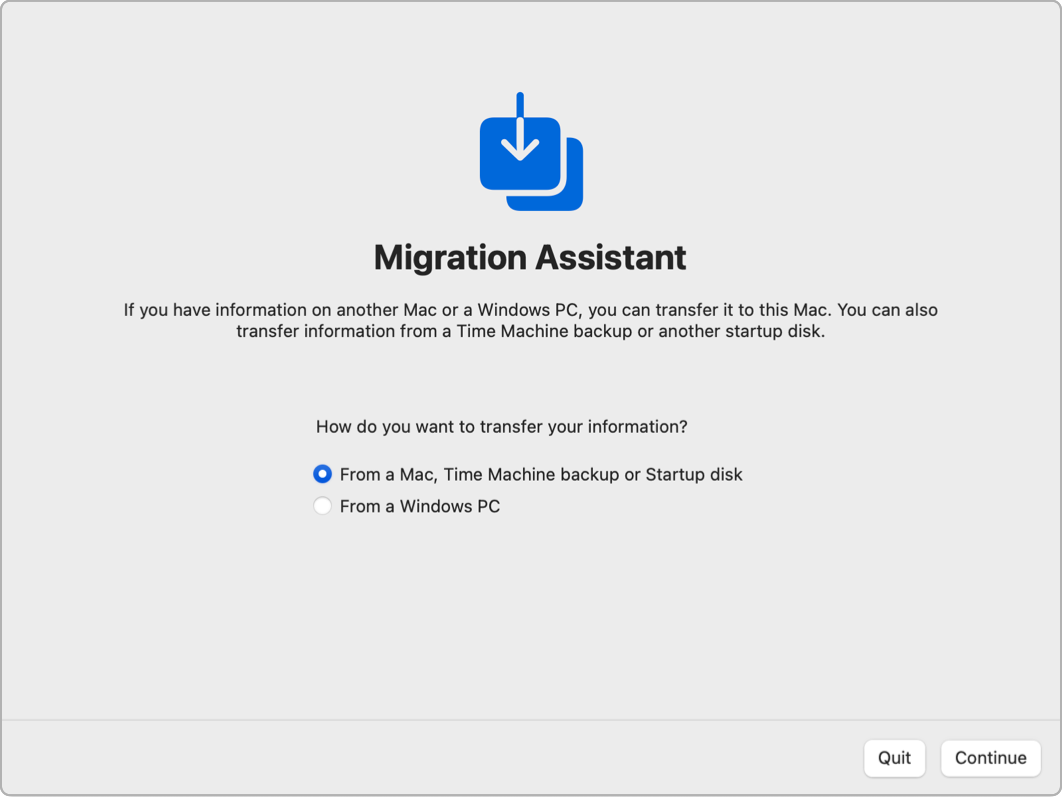Screen dimensions: 1062x798
Task: Click the second line mentioning Time Machine backup
Action: (530, 331)
